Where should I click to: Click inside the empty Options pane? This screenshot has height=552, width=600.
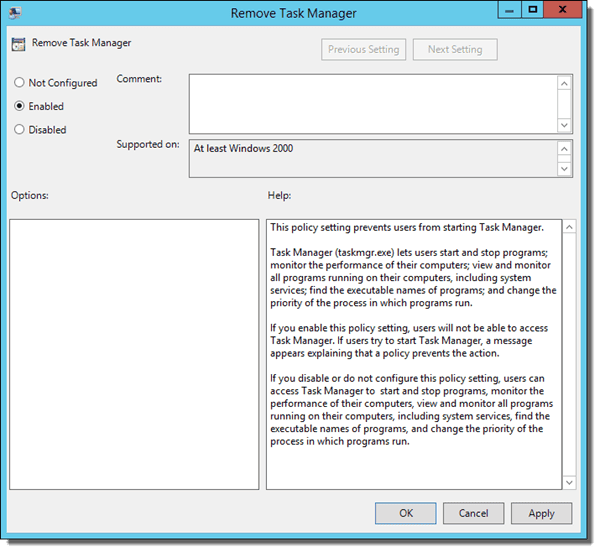tap(134, 354)
